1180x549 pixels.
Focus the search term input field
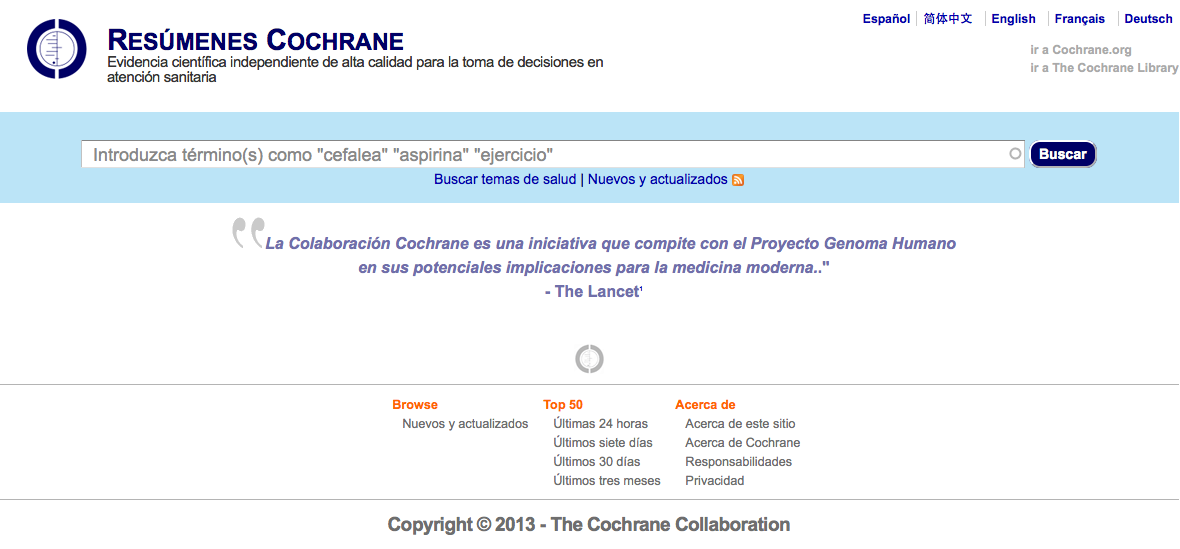(552, 154)
